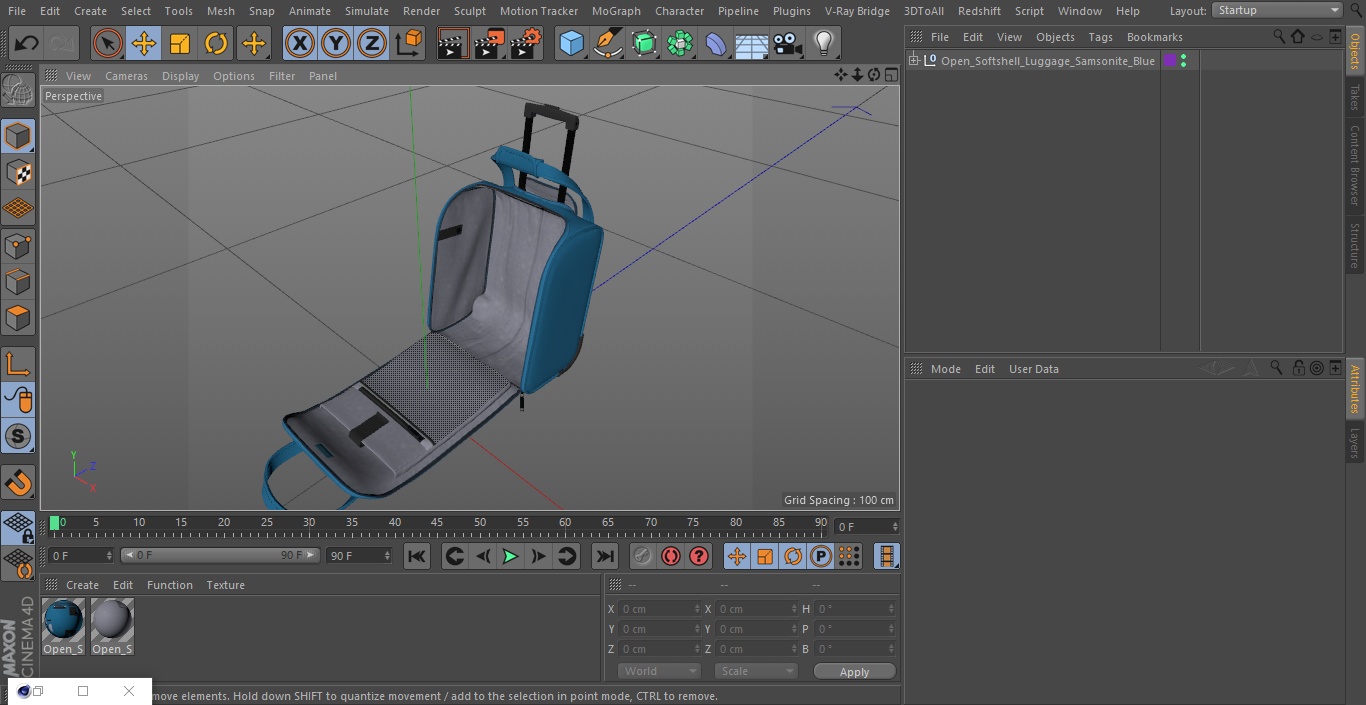
Task: Click the timeline preview range slider
Action: tap(220, 555)
